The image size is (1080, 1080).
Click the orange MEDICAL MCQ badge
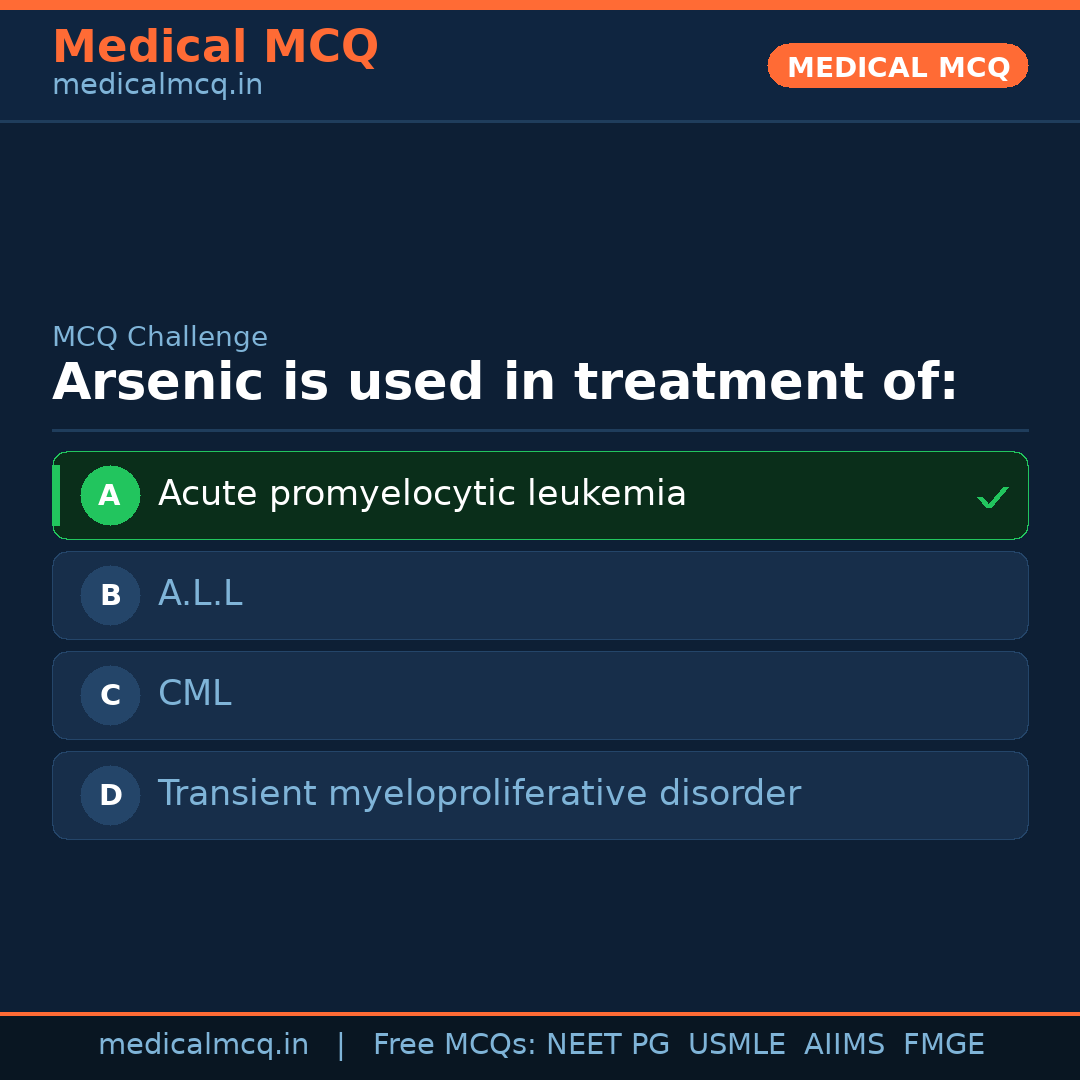point(897,67)
